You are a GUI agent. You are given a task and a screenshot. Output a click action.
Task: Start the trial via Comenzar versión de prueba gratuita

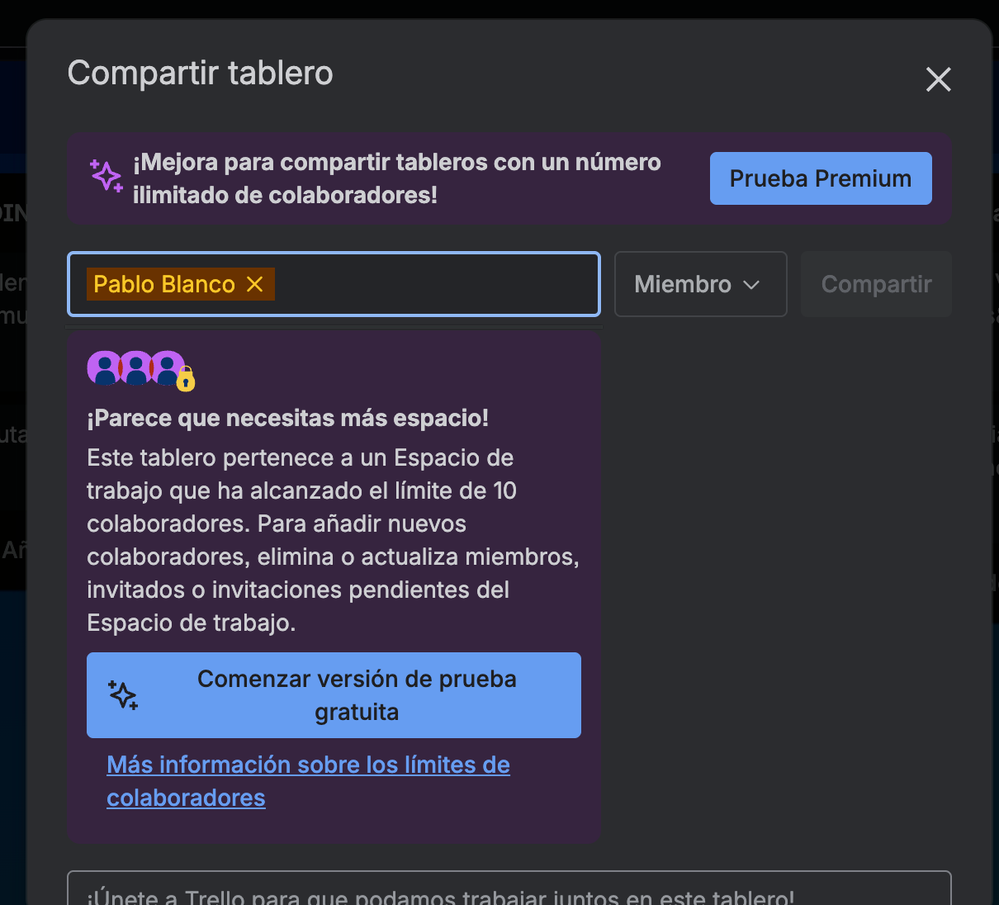coord(333,694)
